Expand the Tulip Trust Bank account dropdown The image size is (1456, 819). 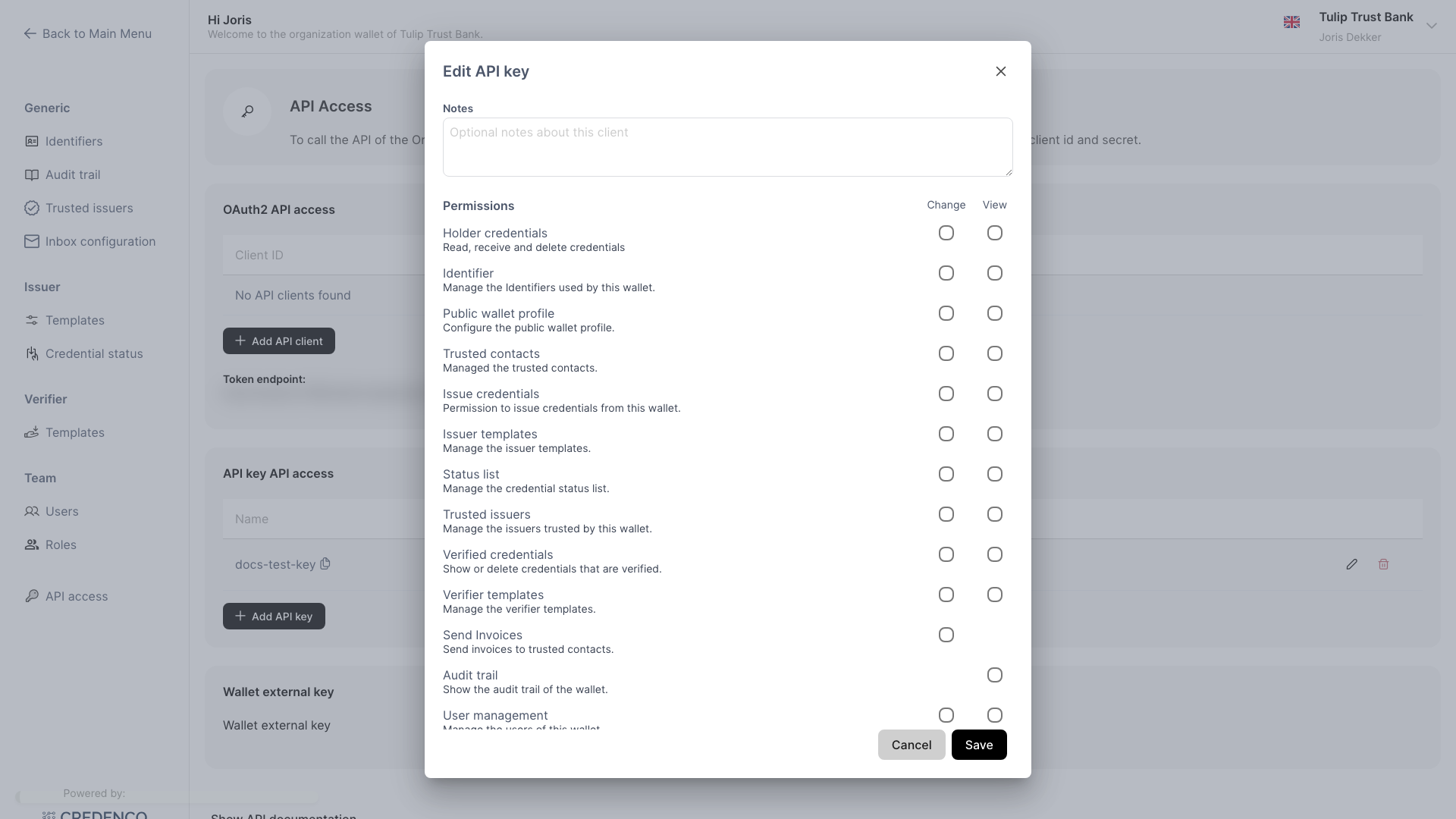1431,26
